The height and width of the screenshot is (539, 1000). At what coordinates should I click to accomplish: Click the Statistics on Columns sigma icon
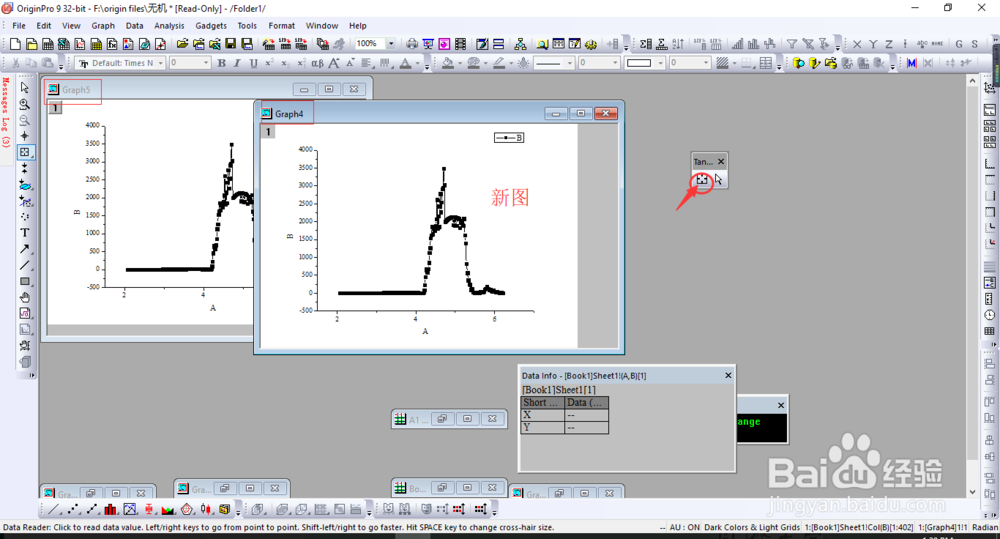[x=645, y=43]
